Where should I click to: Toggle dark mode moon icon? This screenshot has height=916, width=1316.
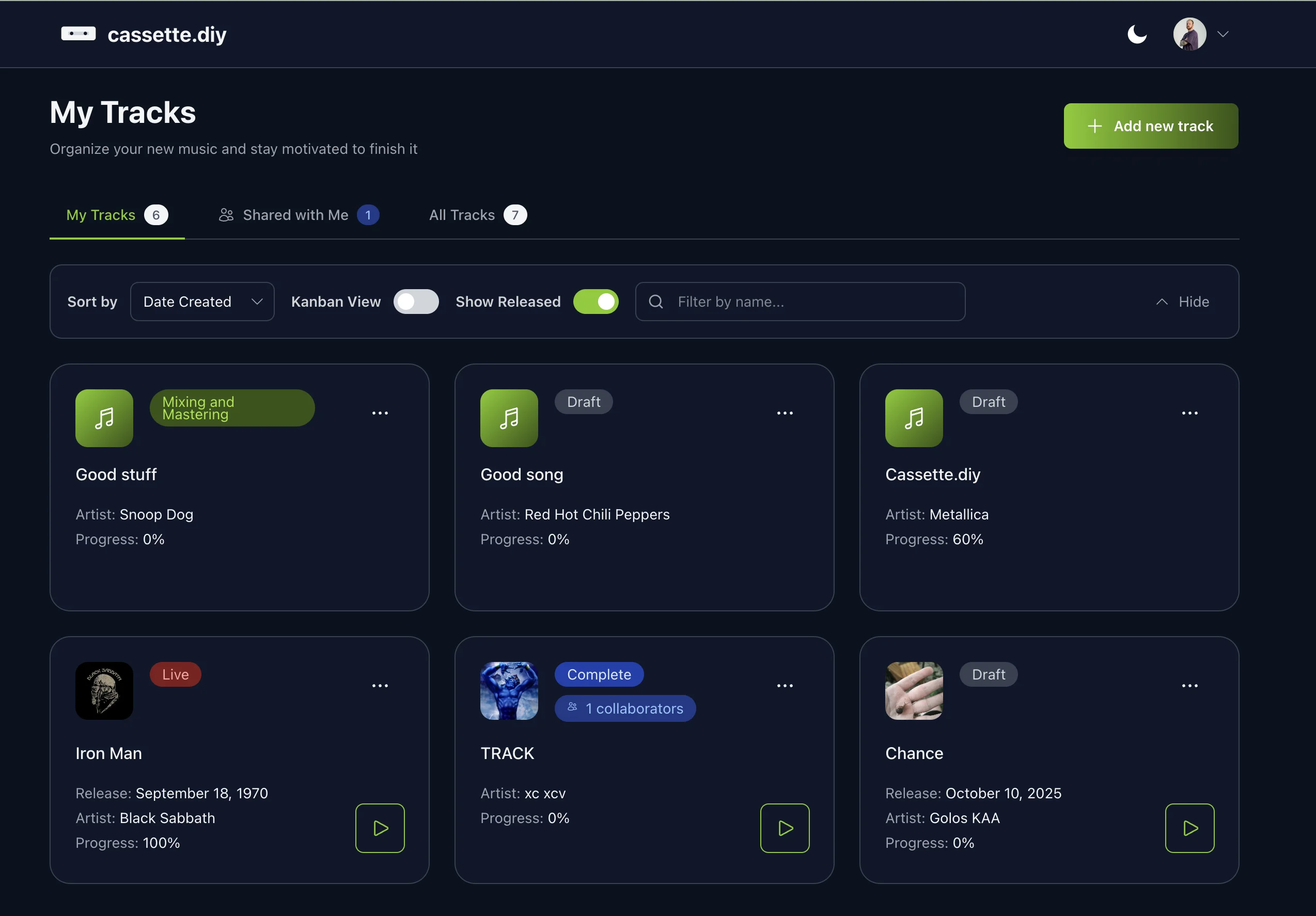tap(1137, 35)
